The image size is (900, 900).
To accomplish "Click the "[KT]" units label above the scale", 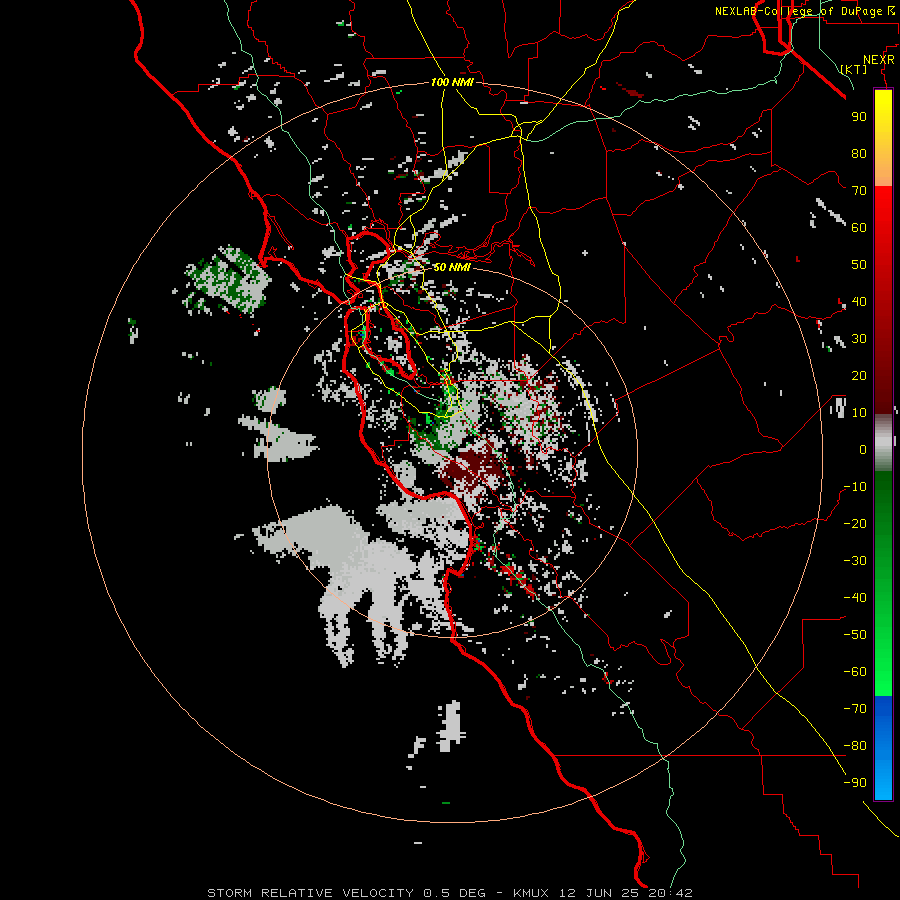I will 854,69.
